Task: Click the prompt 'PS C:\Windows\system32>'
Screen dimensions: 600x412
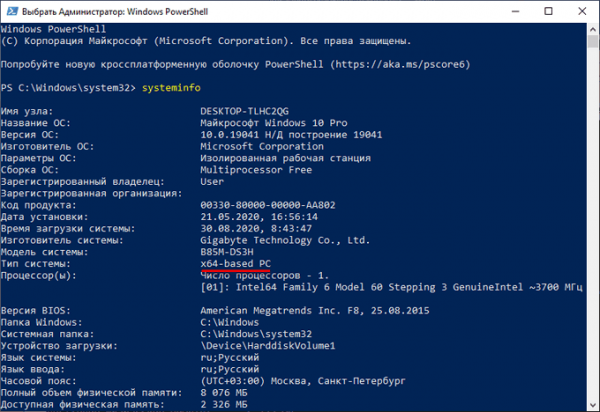Action: click(68, 88)
